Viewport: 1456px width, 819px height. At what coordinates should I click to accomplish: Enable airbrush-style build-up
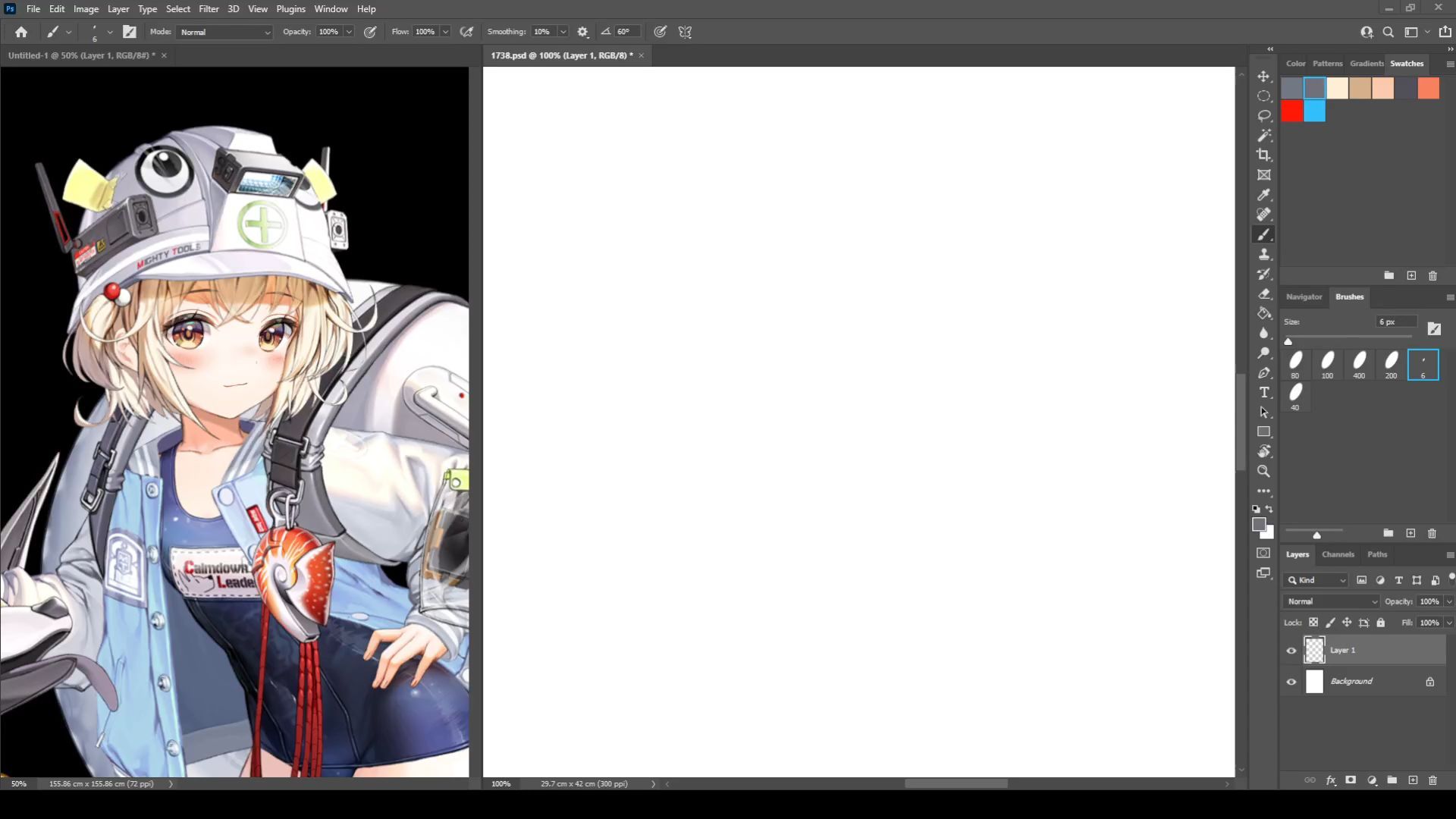[466, 32]
